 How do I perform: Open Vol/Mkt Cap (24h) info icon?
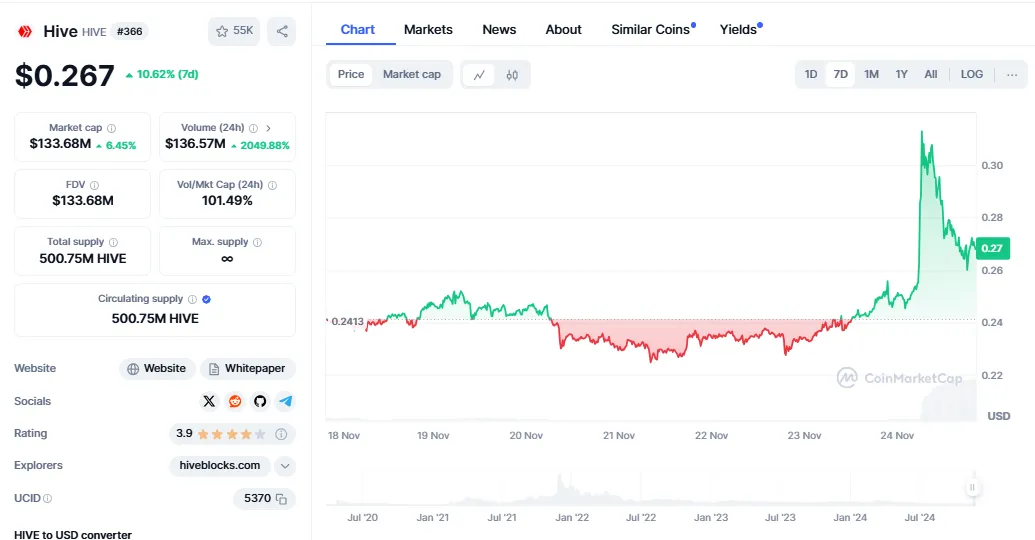click(x=273, y=186)
